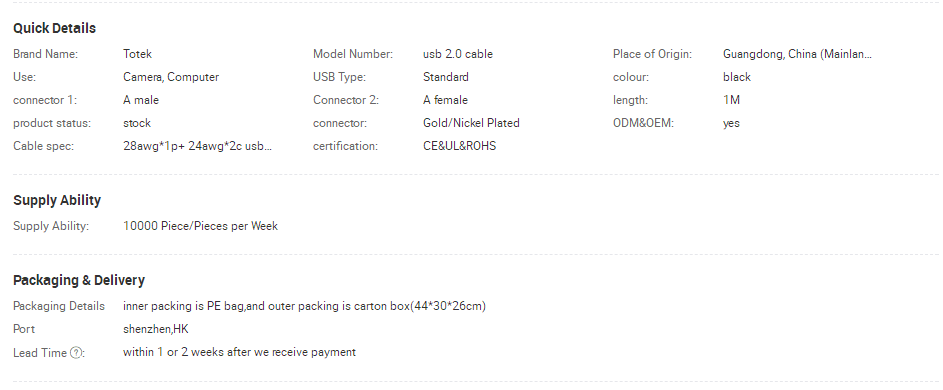Select the Port value shenzhen,HK
943x390 pixels.
[156, 329]
